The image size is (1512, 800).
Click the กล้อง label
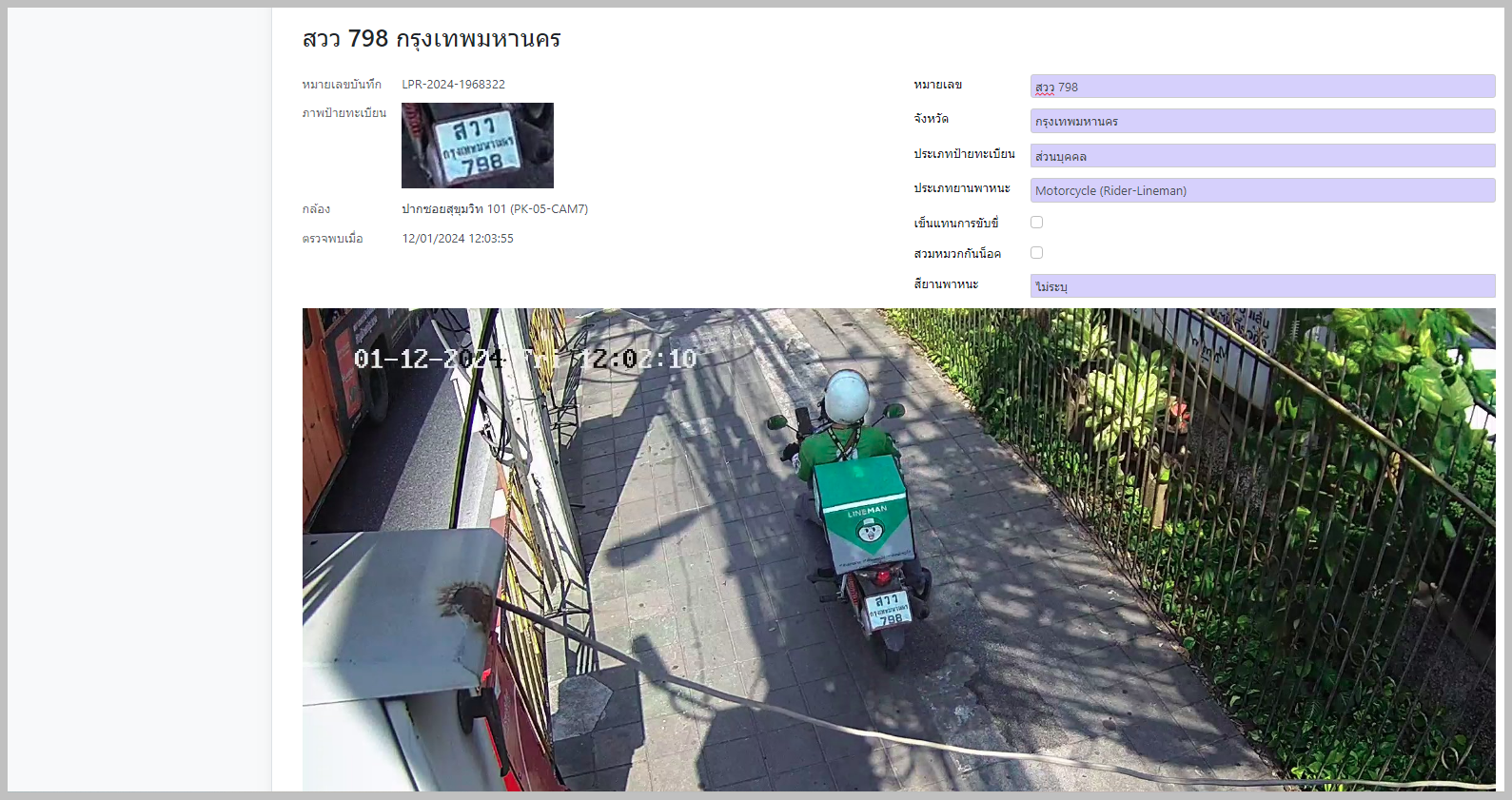point(316,209)
